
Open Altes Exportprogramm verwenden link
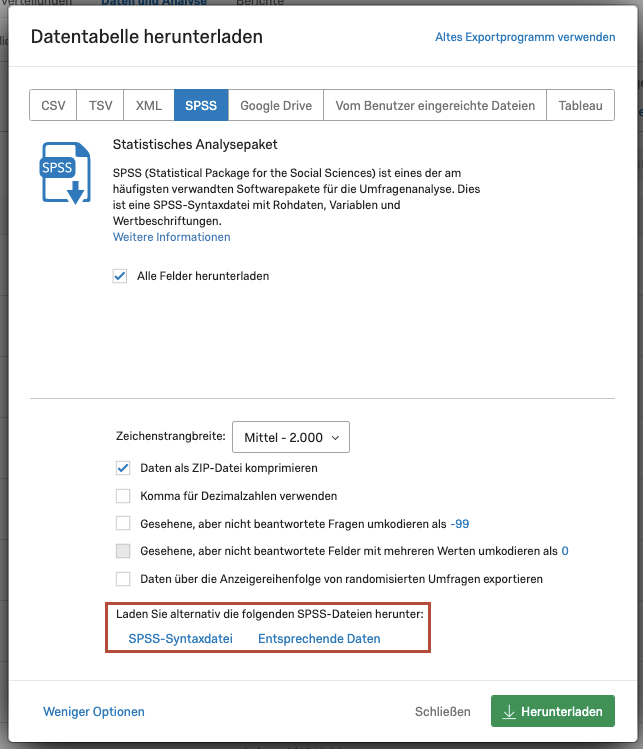[x=525, y=37]
